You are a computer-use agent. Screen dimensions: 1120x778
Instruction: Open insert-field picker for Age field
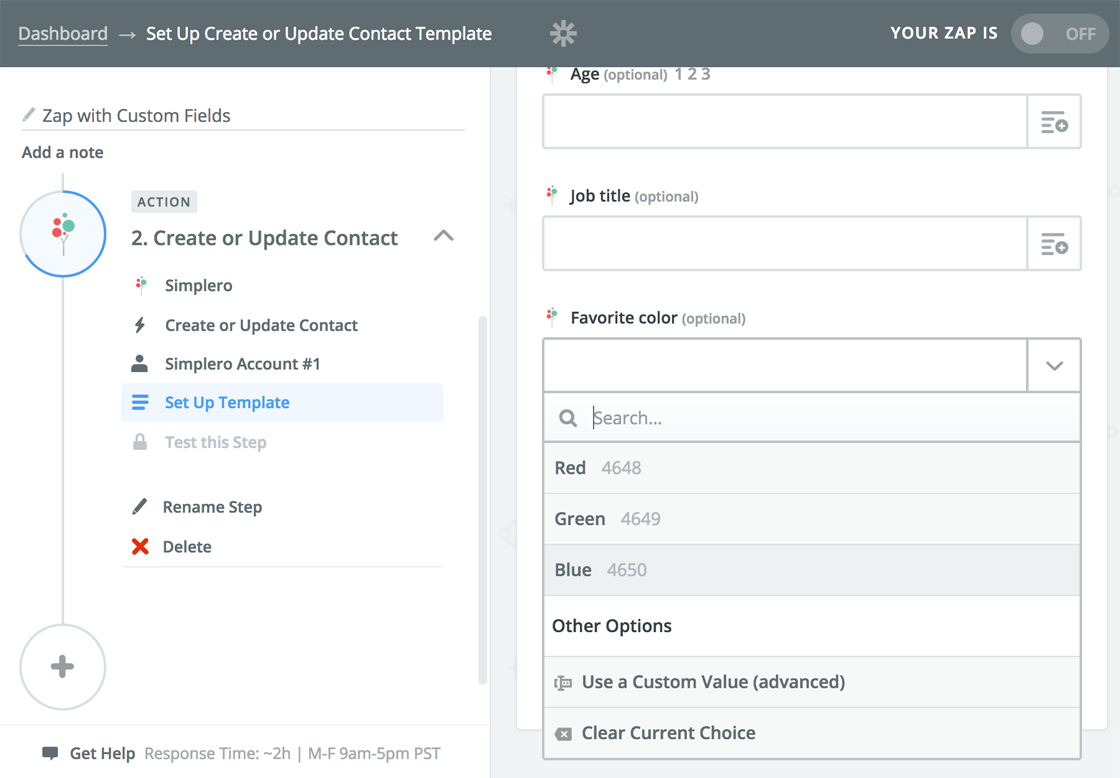coord(1054,121)
